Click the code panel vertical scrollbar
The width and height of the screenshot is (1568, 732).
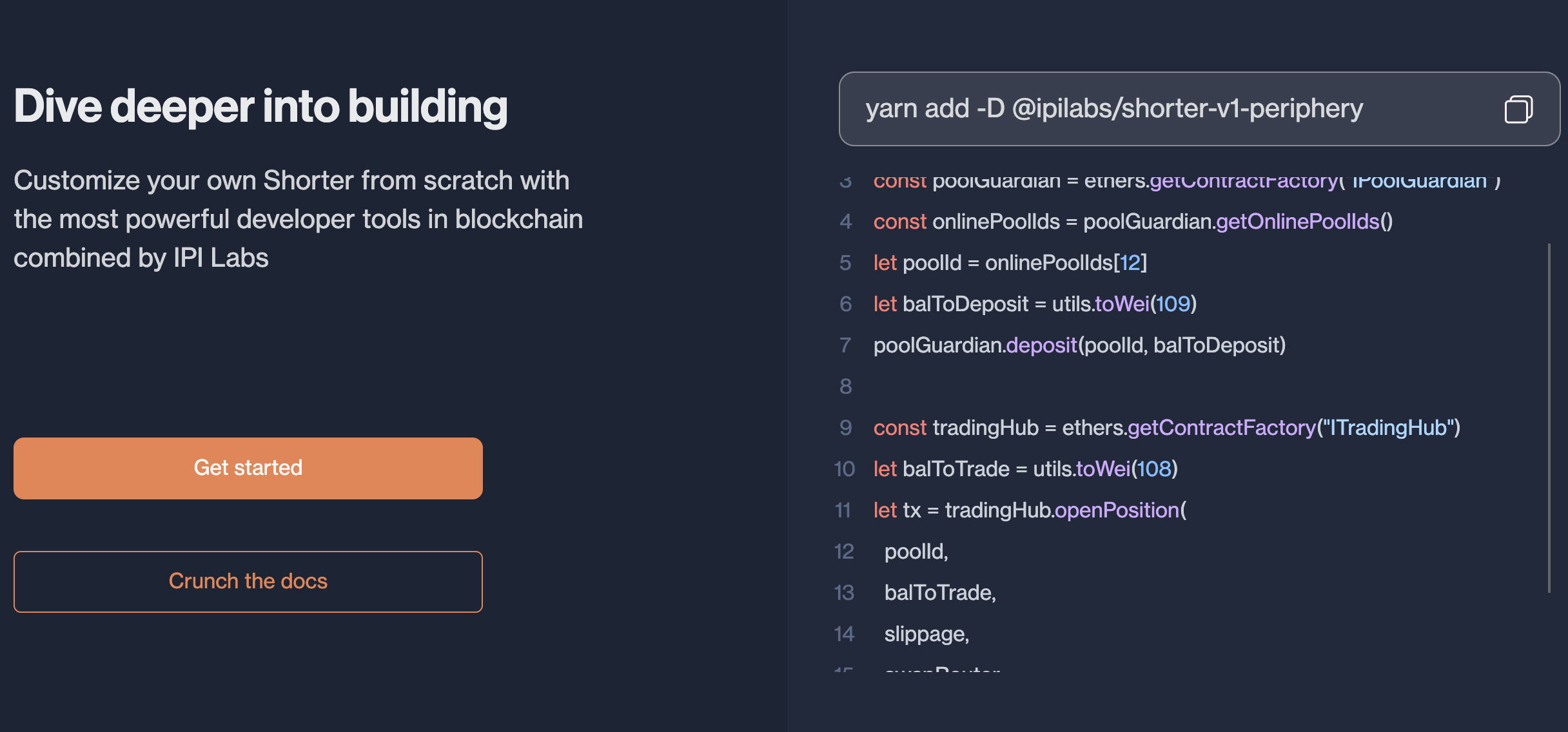[x=1549, y=418]
